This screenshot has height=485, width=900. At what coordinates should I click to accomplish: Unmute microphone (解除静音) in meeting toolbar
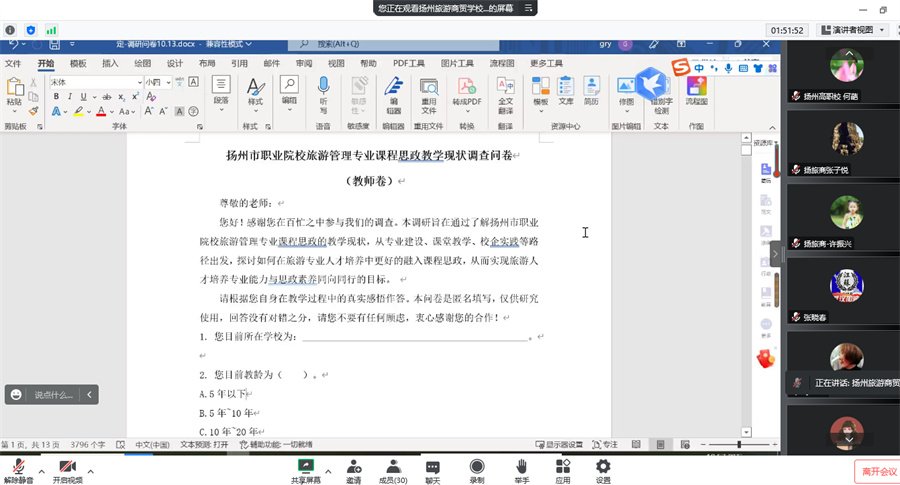18,467
